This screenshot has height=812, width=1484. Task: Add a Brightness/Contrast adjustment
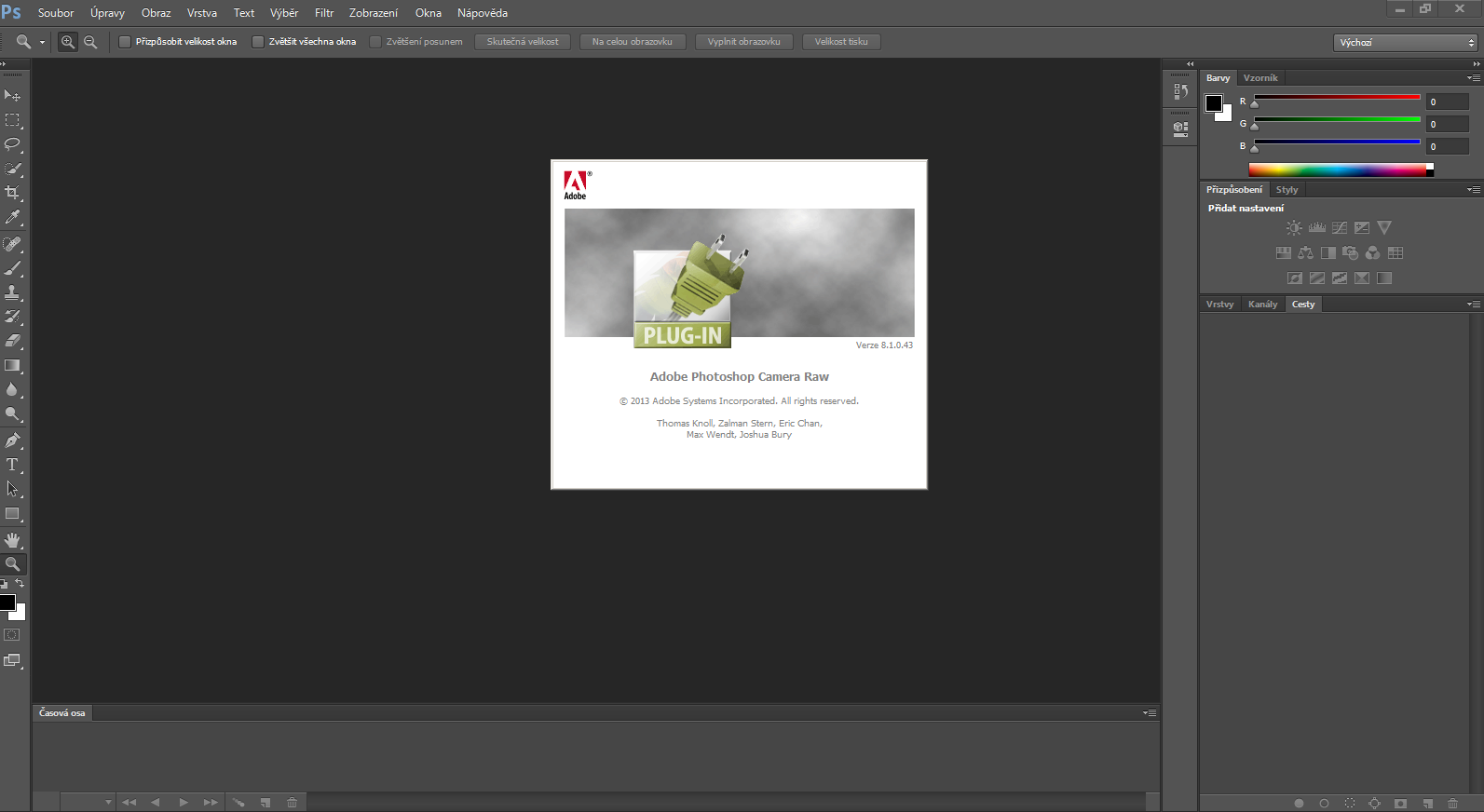pos(1295,228)
